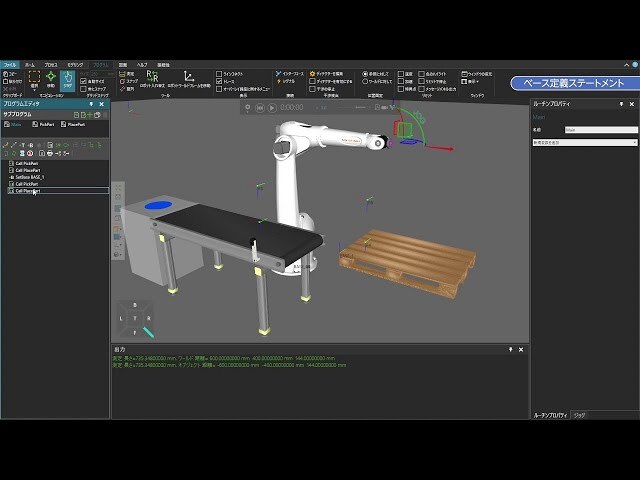Viewport: 640px width, 480px height.
Task: Open simulation settings gear in viewport
Action: click(x=247, y=108)
